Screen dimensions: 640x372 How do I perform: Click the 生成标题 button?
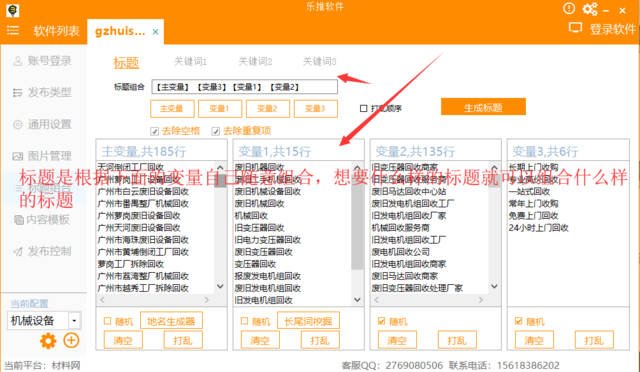click(483, 107)
